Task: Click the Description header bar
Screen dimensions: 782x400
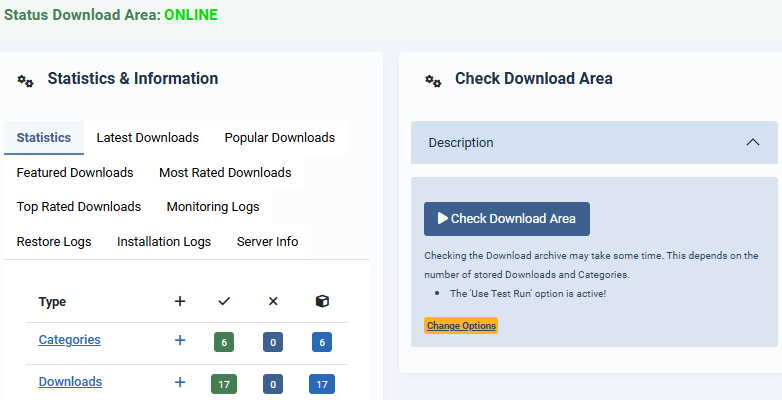Action: pos(594,142)
